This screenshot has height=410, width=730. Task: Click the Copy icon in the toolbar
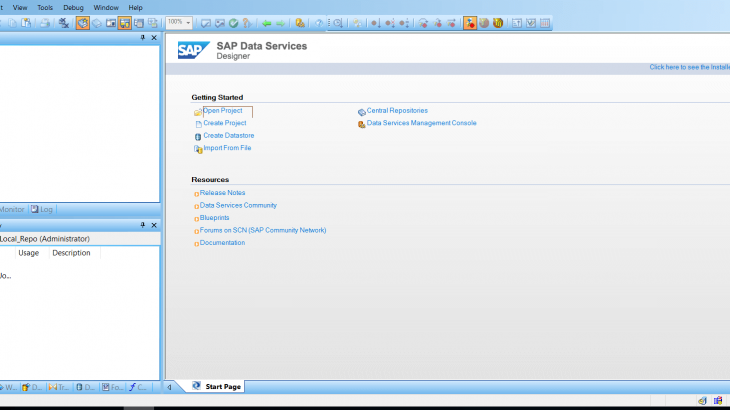[13, 23]
